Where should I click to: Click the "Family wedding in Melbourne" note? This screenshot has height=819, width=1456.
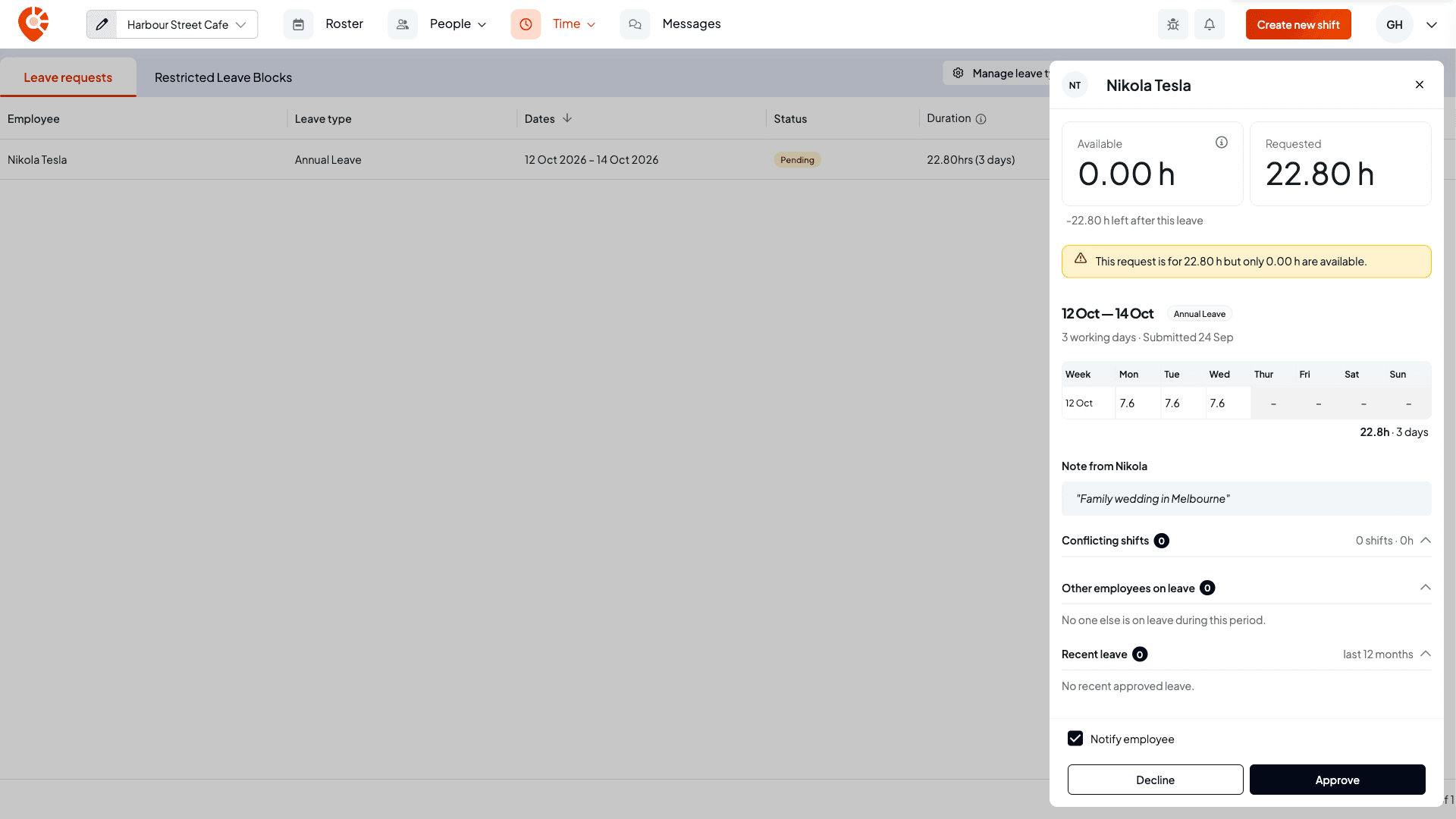pos(1246,499)
